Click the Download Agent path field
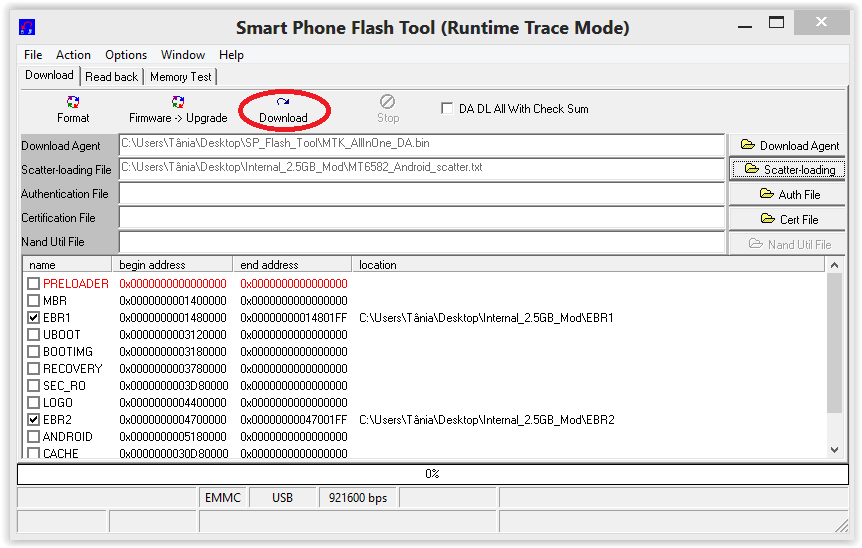862x548 pixels. pos(422,145)
